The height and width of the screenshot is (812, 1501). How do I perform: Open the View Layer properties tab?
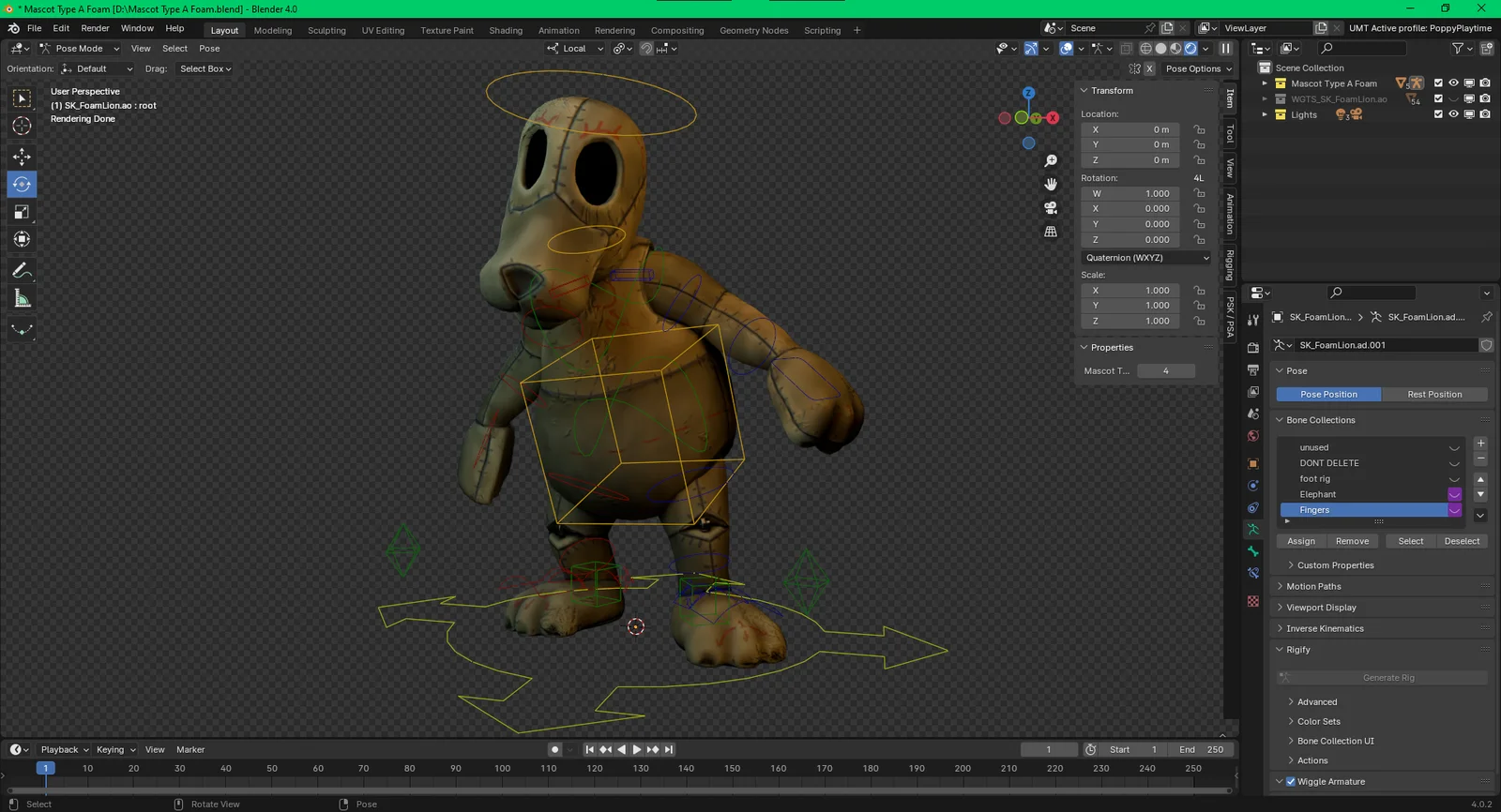tap(1253, 392)
